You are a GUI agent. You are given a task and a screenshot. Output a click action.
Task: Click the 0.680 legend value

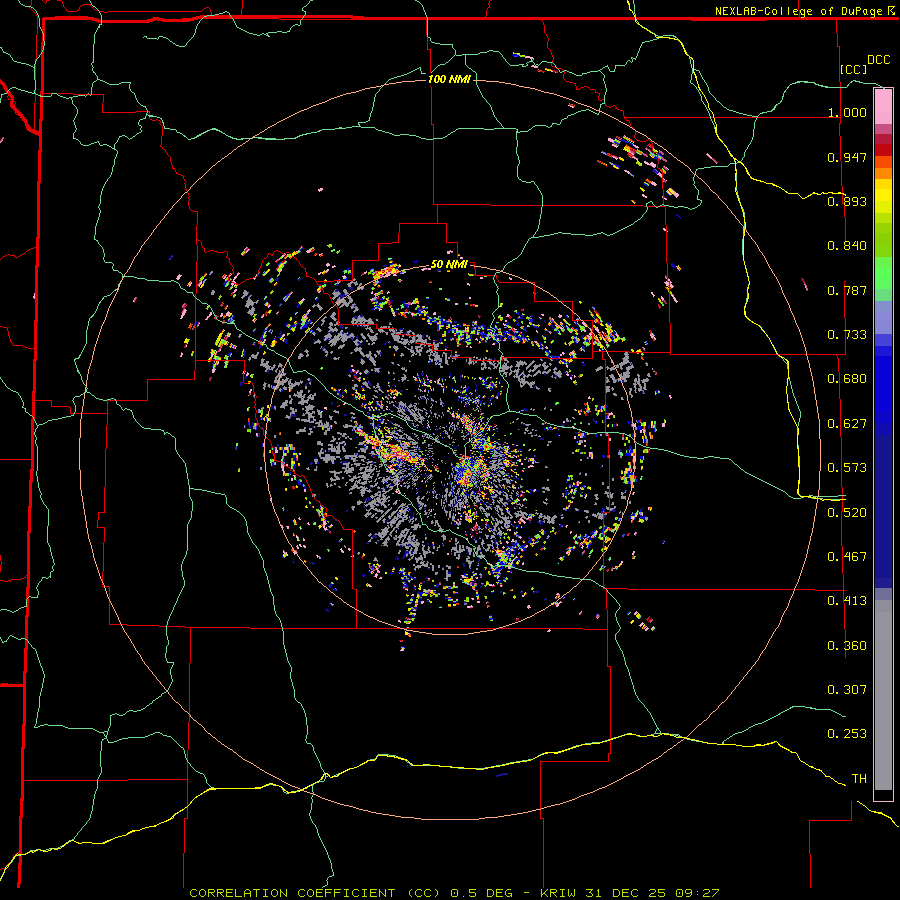click(847, 379)
